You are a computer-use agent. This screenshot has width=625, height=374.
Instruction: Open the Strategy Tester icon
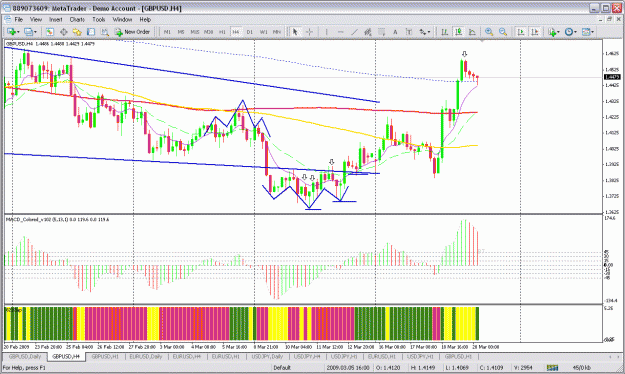(x=105, y=32)
